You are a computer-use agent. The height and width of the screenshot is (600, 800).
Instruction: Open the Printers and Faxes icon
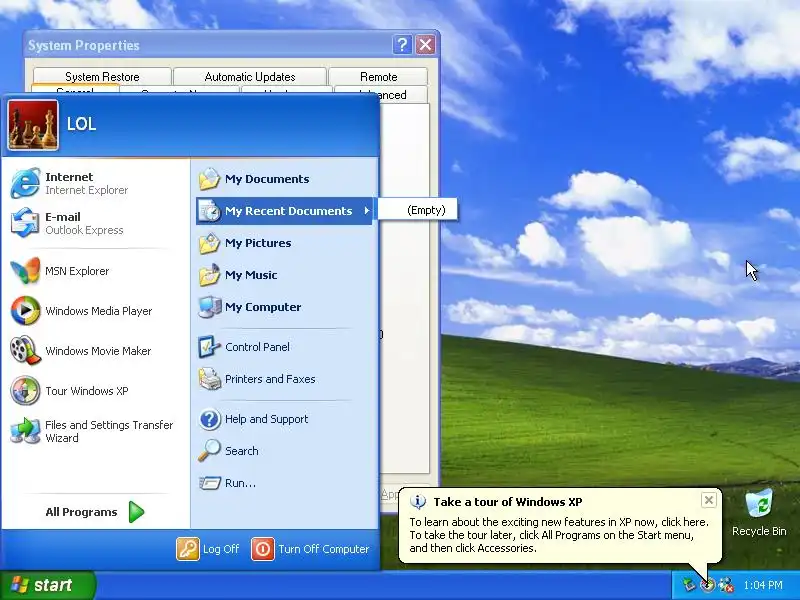209,379
